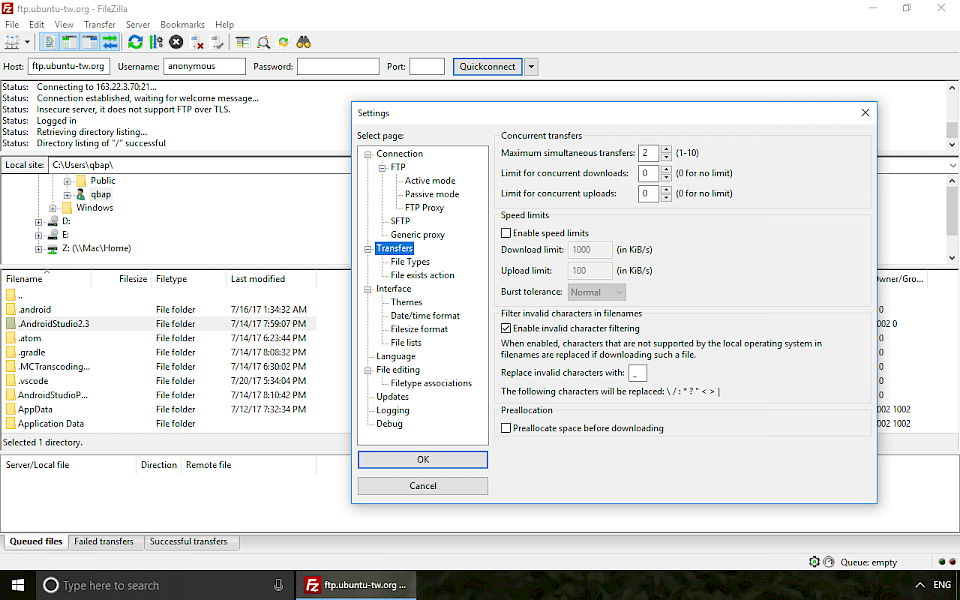The height and width of the screenshot is (600, 960).
Task: Collapse the FTP tree node
Action: [x=382, y=168]
